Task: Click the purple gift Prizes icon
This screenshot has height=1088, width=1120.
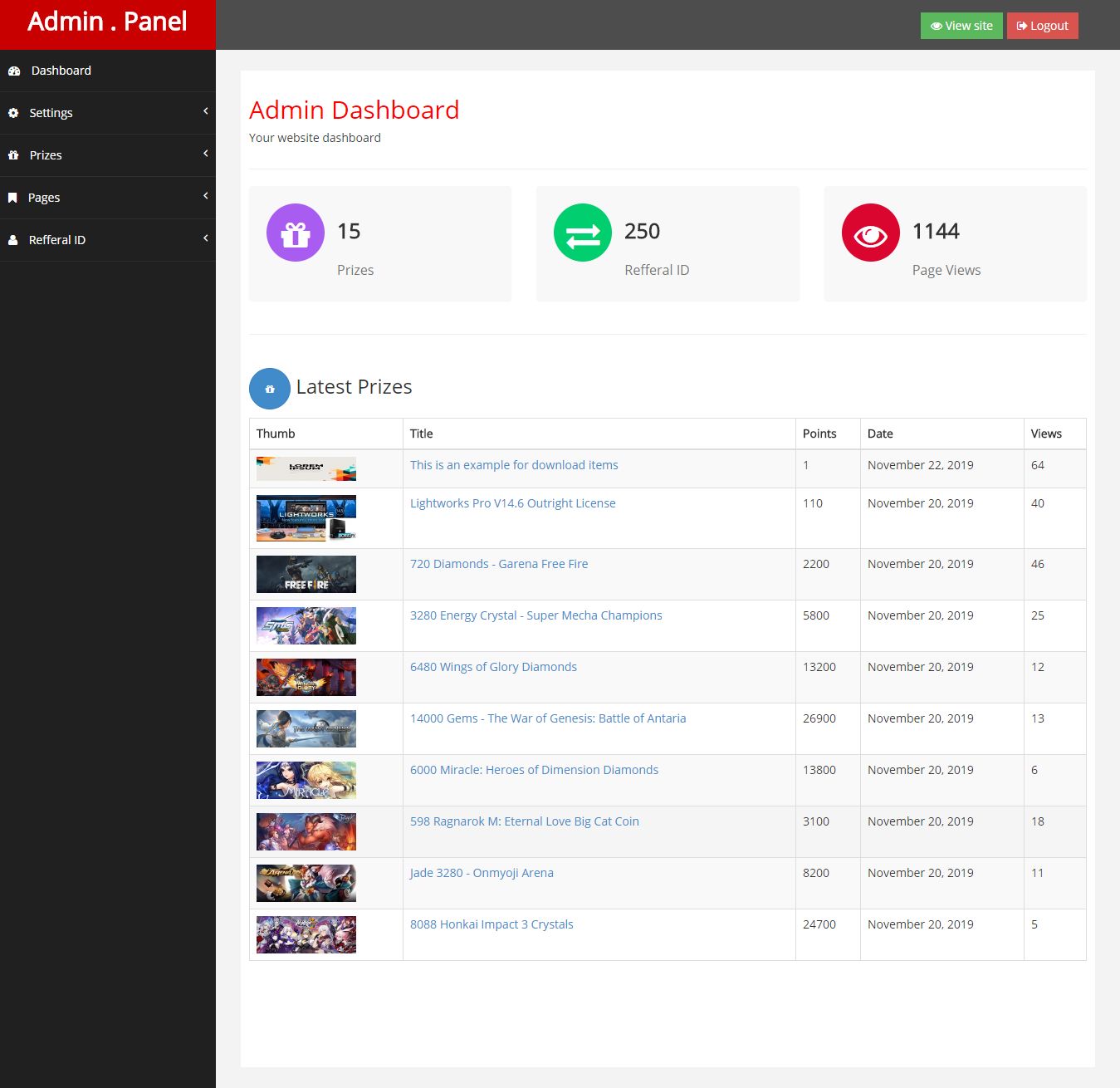Action: (x=295, y=233)
